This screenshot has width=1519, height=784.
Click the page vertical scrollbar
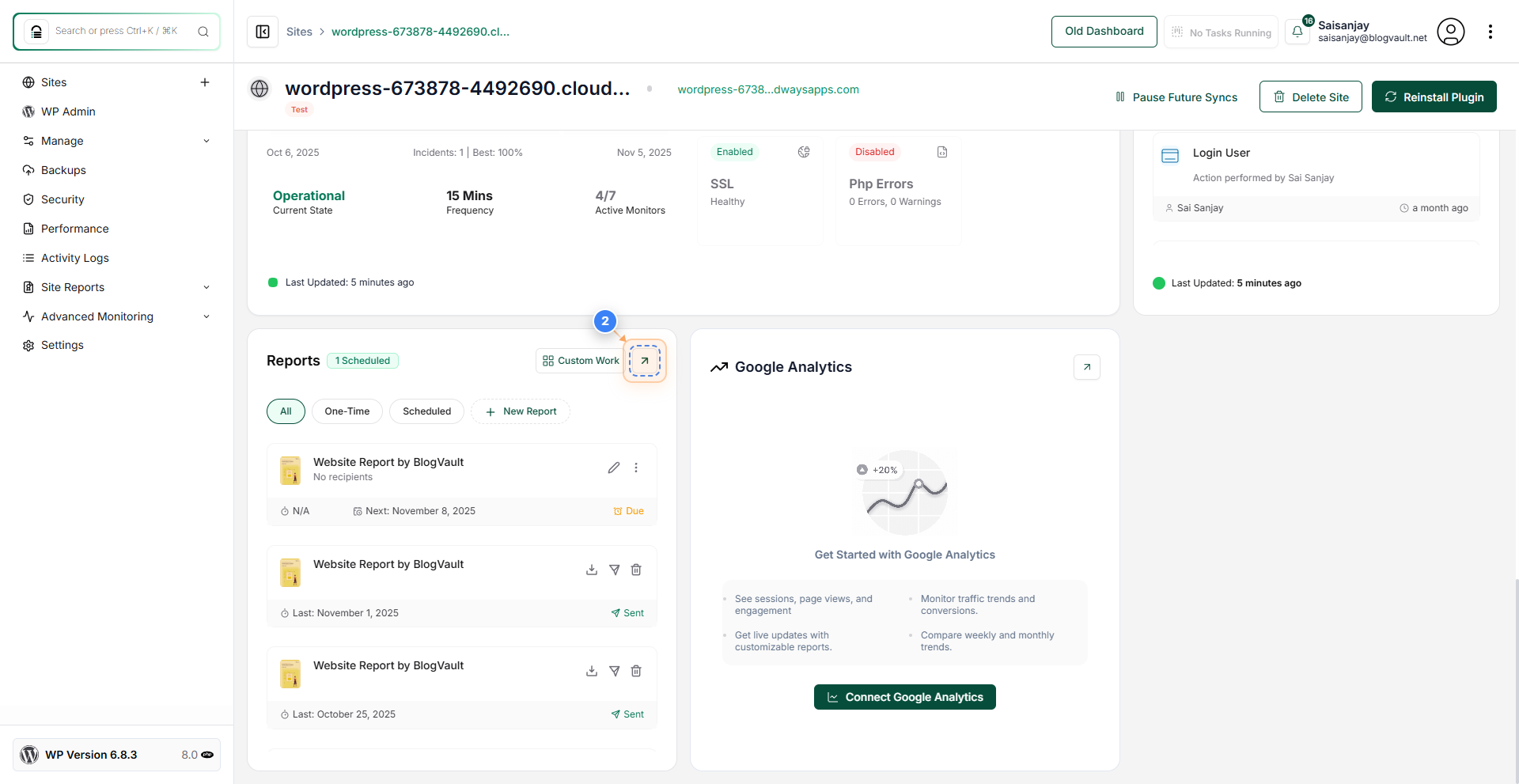tap(1516, 680)
